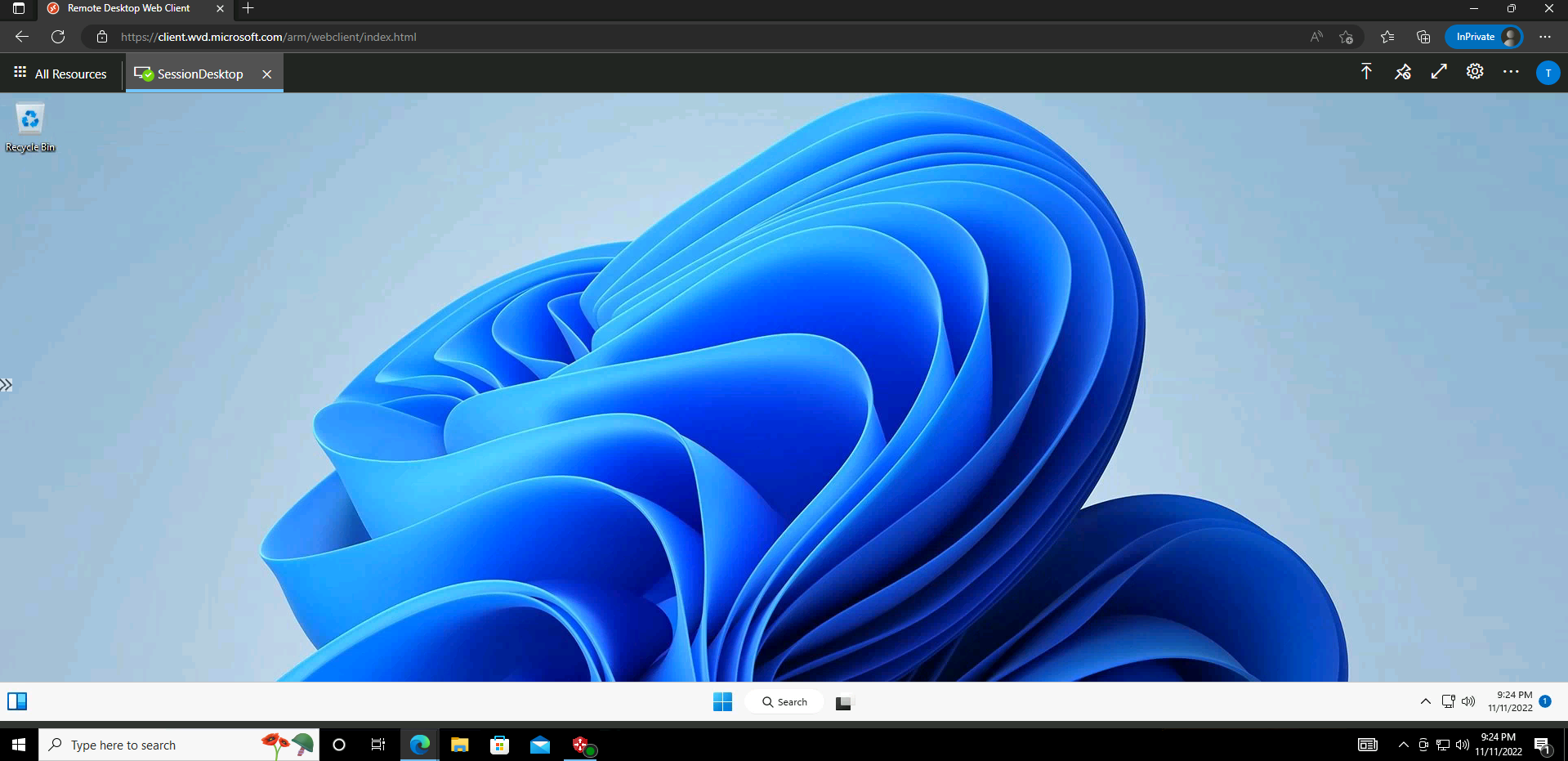The image size is (1568, 761).
Task: Close the Remote Desktop Web Client browser tab
Action: pyautogui.click(x=220, y=8)
